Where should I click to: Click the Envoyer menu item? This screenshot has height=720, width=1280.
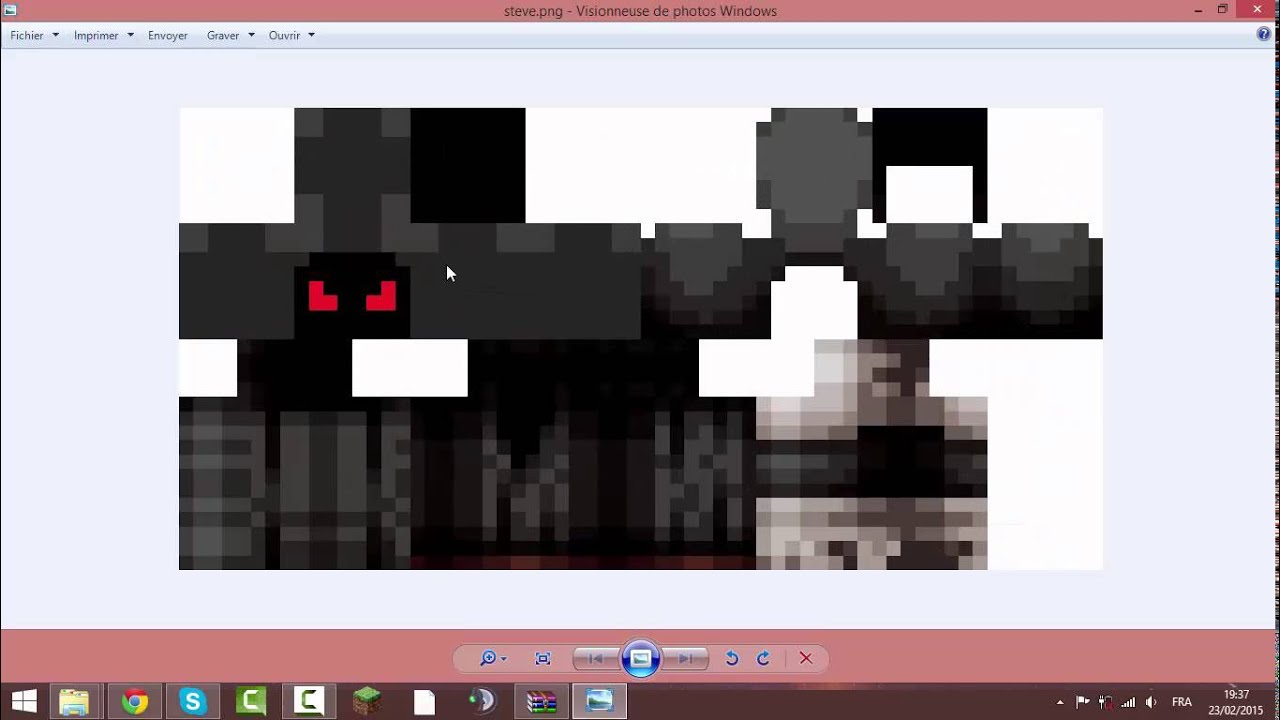[x=168, y=35]
